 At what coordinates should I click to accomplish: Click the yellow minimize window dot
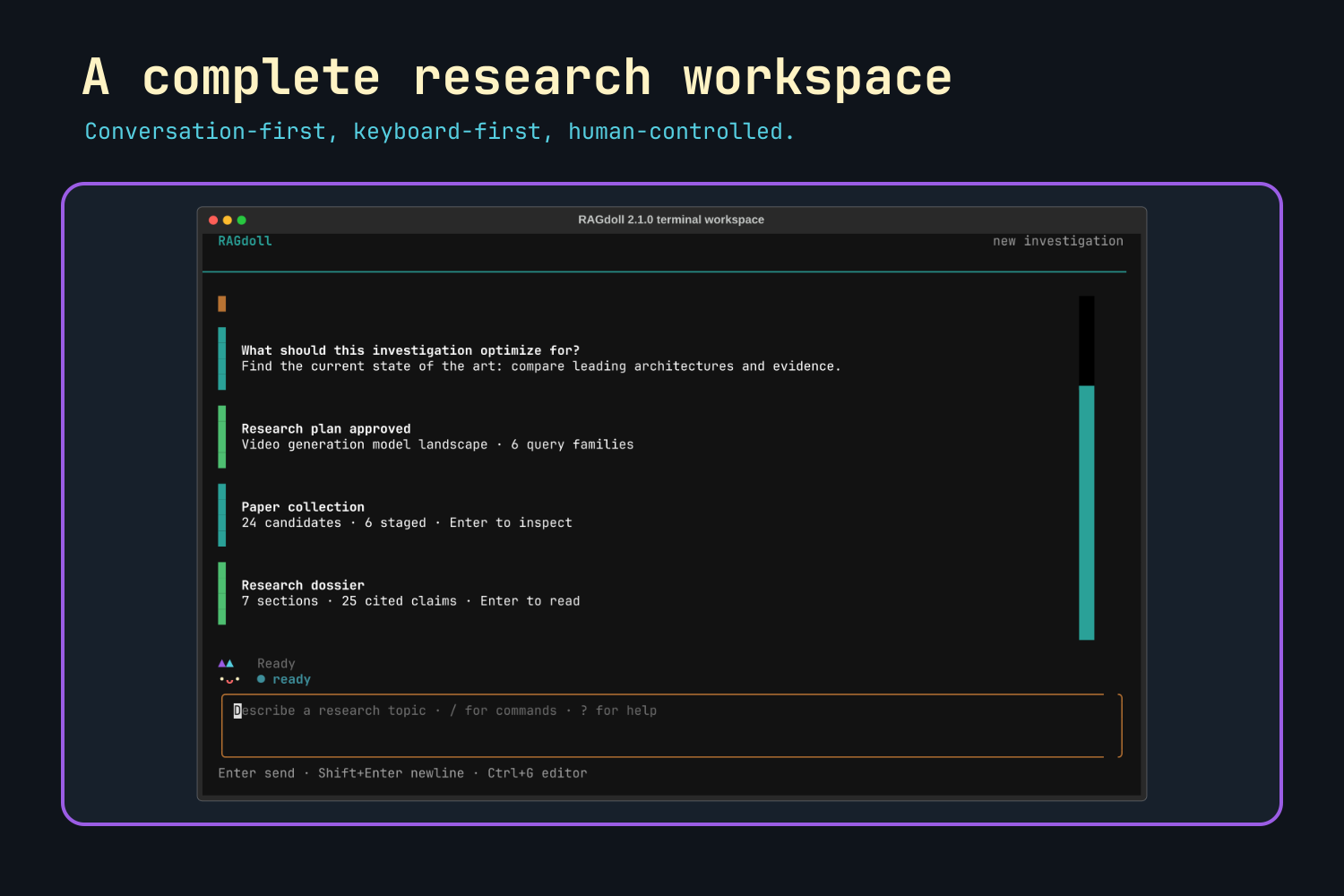[228, 220]
